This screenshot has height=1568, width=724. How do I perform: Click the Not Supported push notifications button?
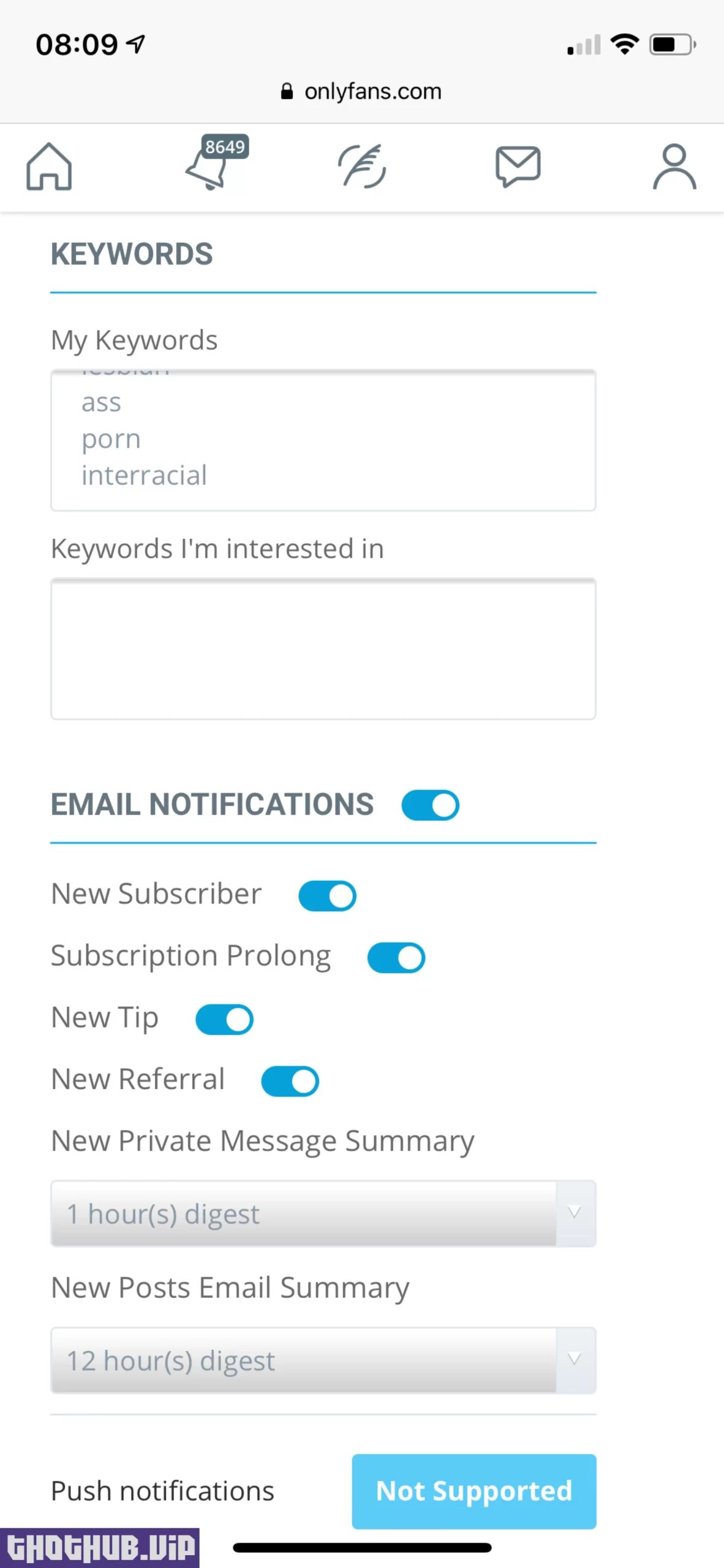[x=473, y=1491]
